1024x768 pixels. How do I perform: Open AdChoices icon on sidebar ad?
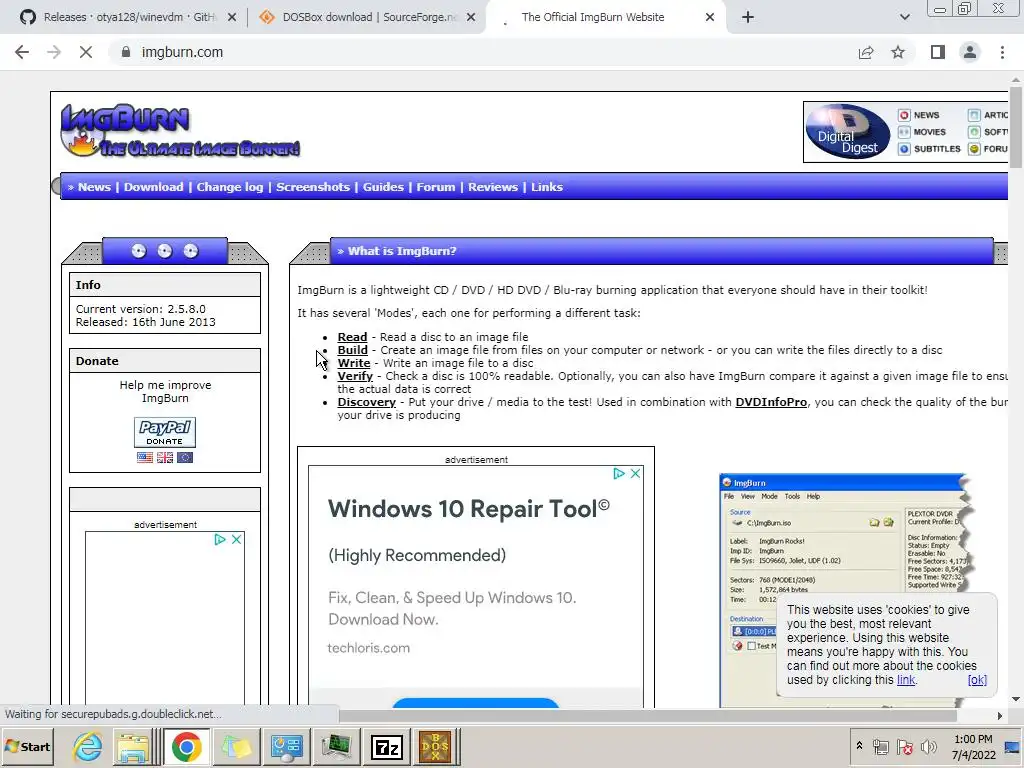220,539
